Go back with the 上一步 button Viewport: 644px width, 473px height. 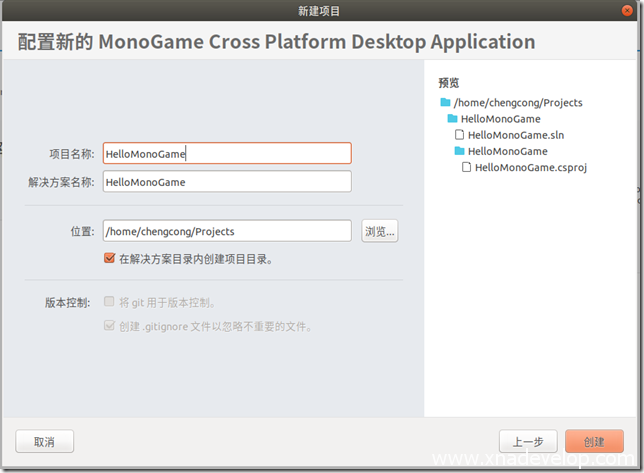pos(527,441)
